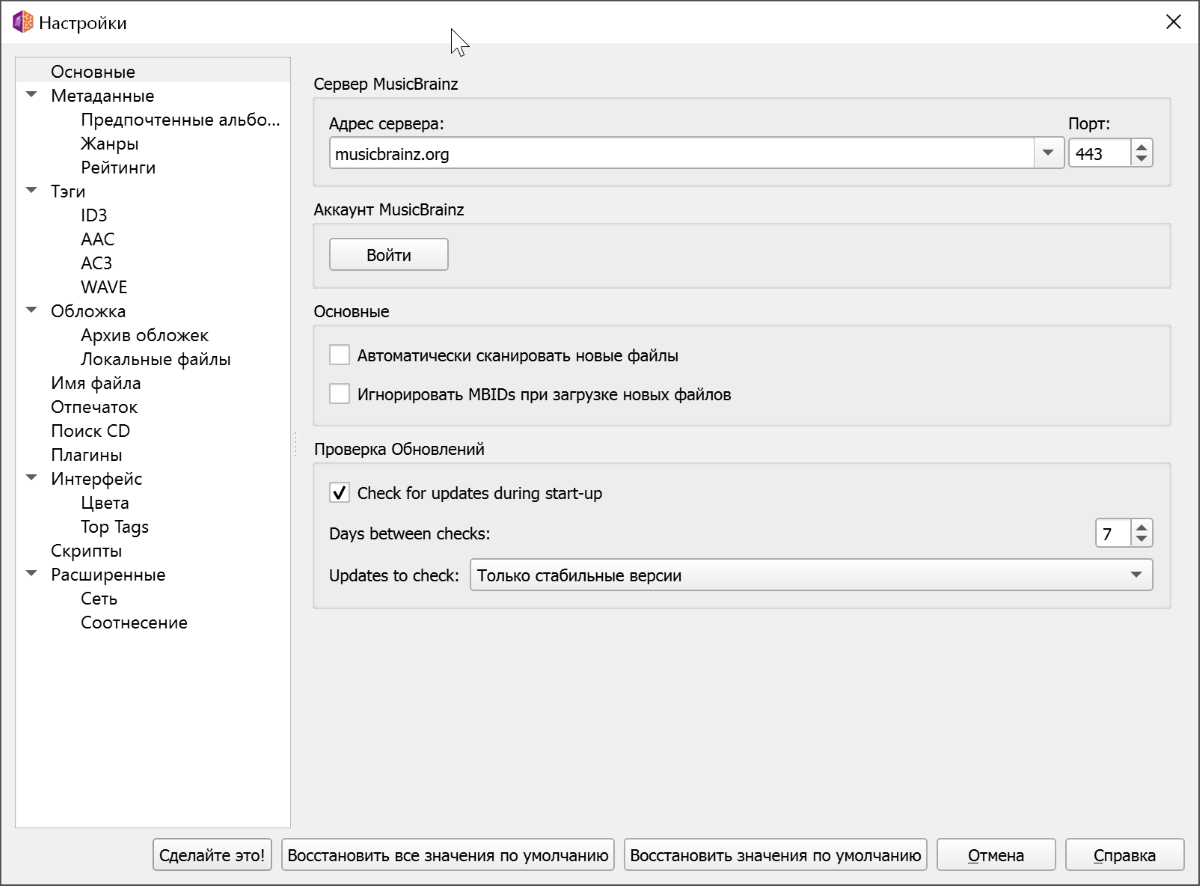Toggle Игнорировать MBIDs при загрузке новых файлов
The height and width of the screenshot is (886, 1200).
pyautogui.click(x=339, y=394)
